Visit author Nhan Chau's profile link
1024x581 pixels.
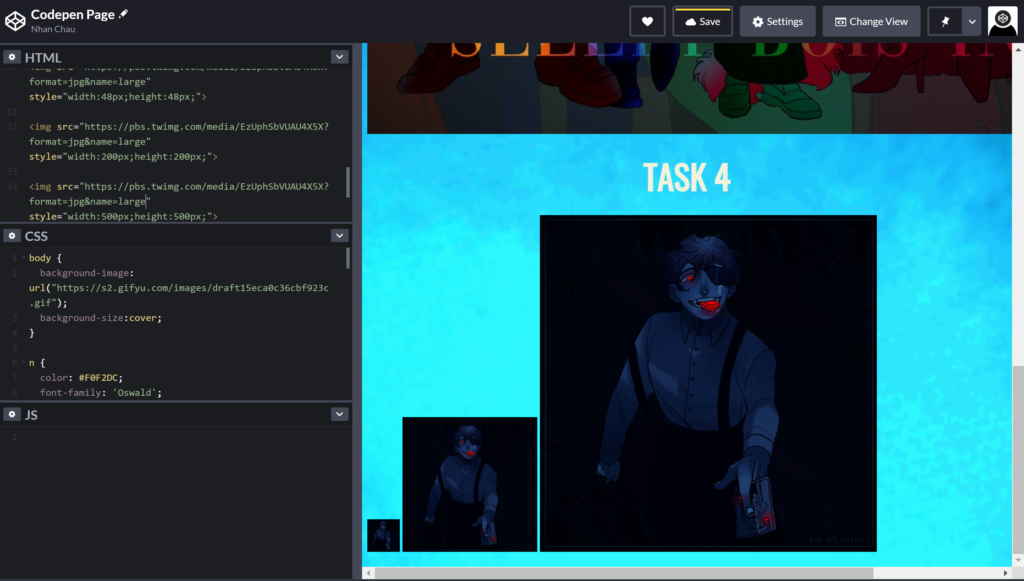tap(52, 29)
